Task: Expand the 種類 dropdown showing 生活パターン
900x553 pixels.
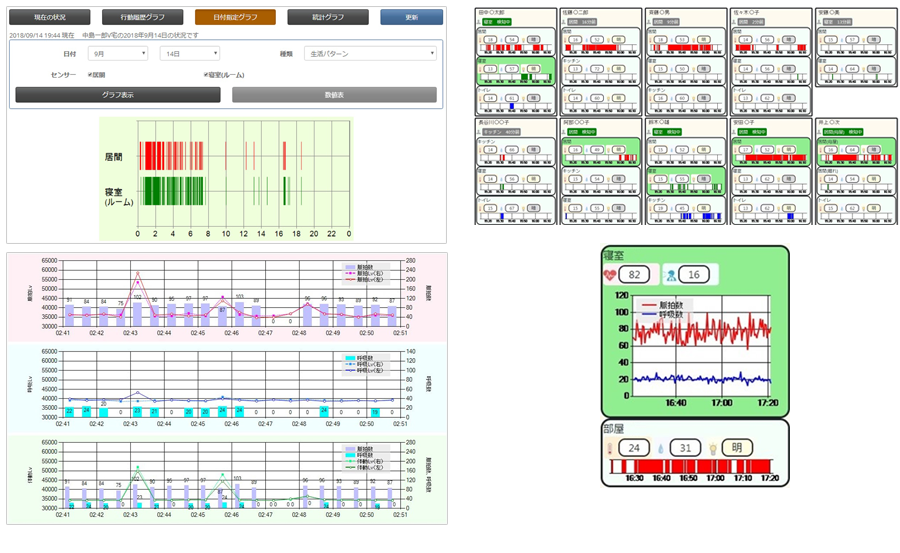Action: coord(372,53)
